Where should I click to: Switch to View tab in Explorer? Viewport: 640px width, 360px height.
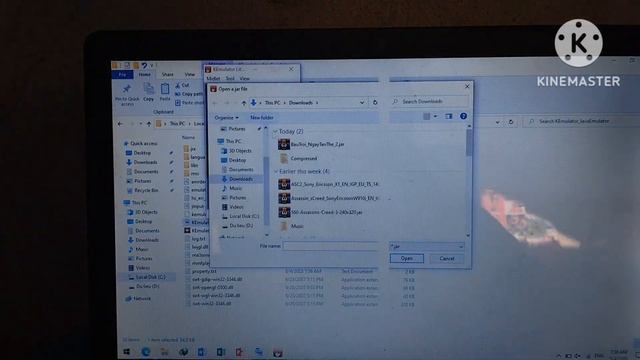[x=190, y=75]
